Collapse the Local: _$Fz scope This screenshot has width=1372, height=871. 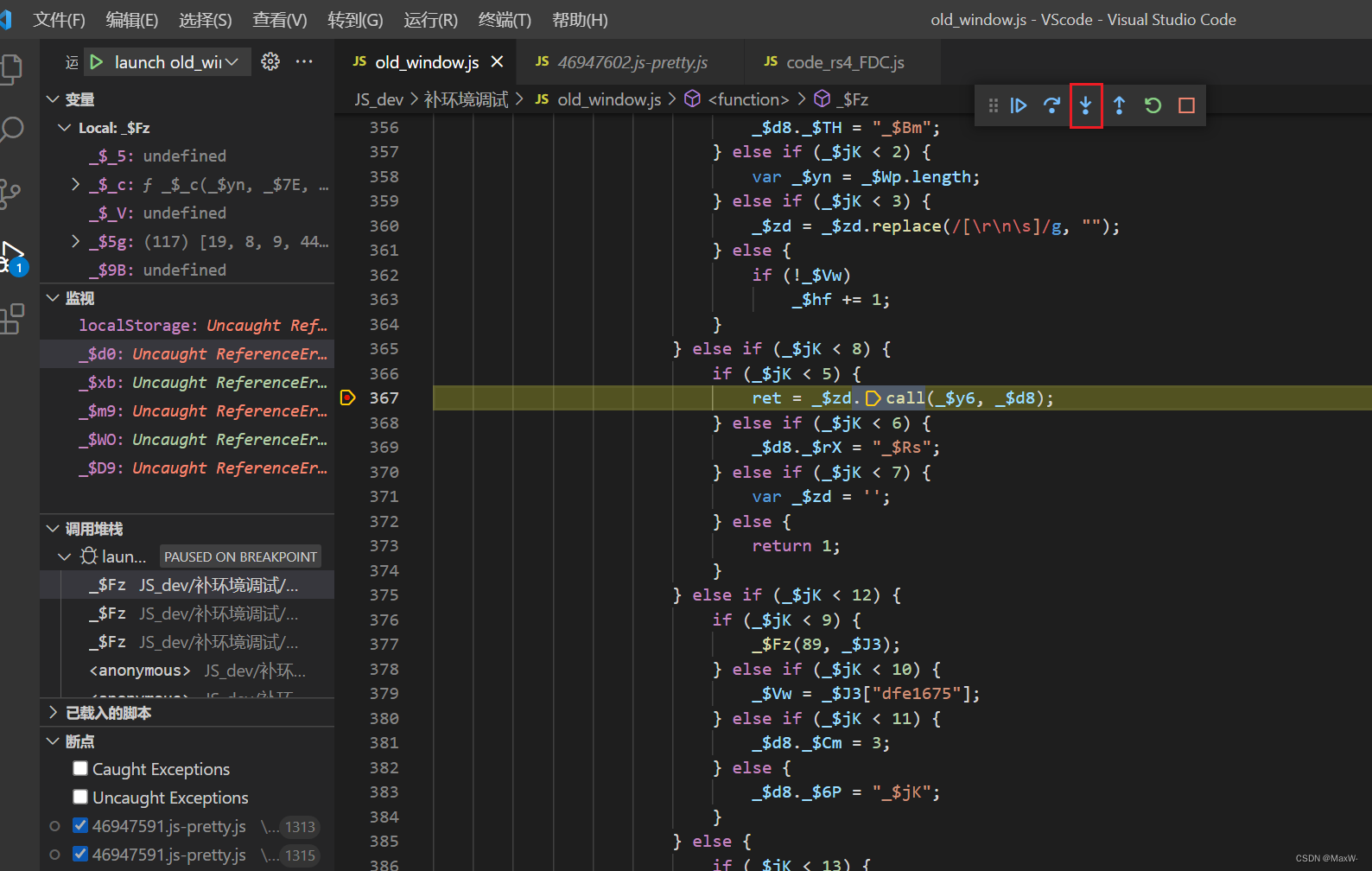(65, 128)
